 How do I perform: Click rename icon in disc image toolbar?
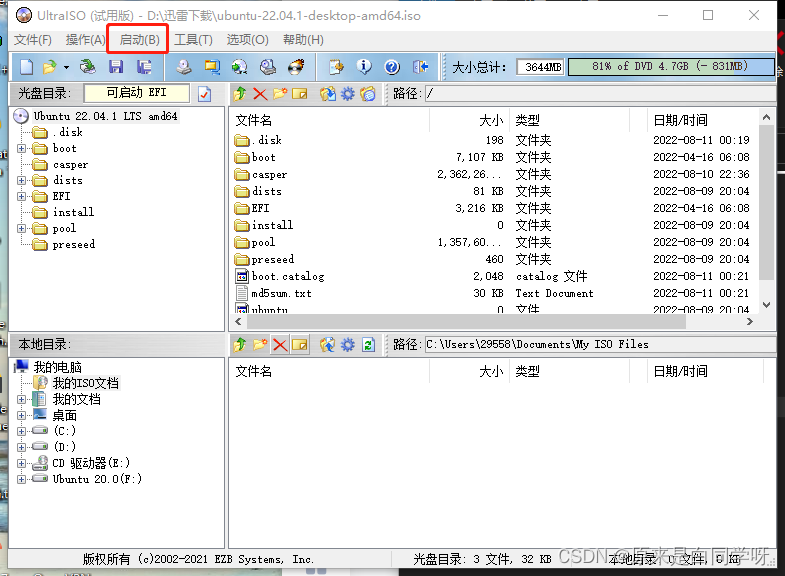pyautogui.click(x=299, y=94)
